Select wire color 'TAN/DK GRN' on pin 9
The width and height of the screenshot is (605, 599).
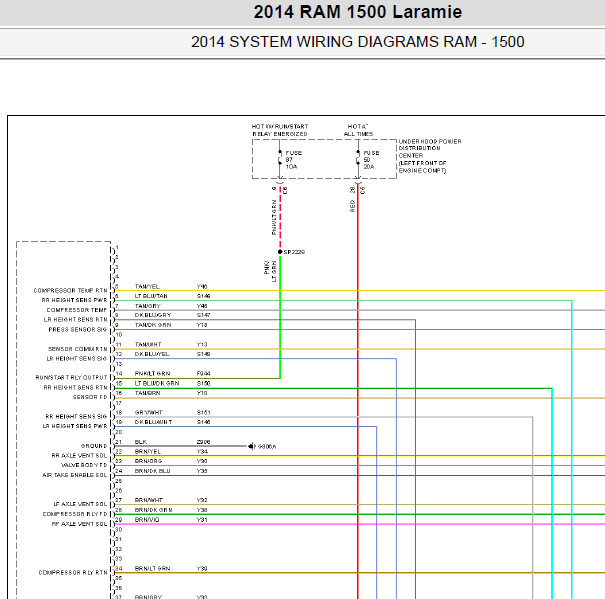tap(153, 325)
